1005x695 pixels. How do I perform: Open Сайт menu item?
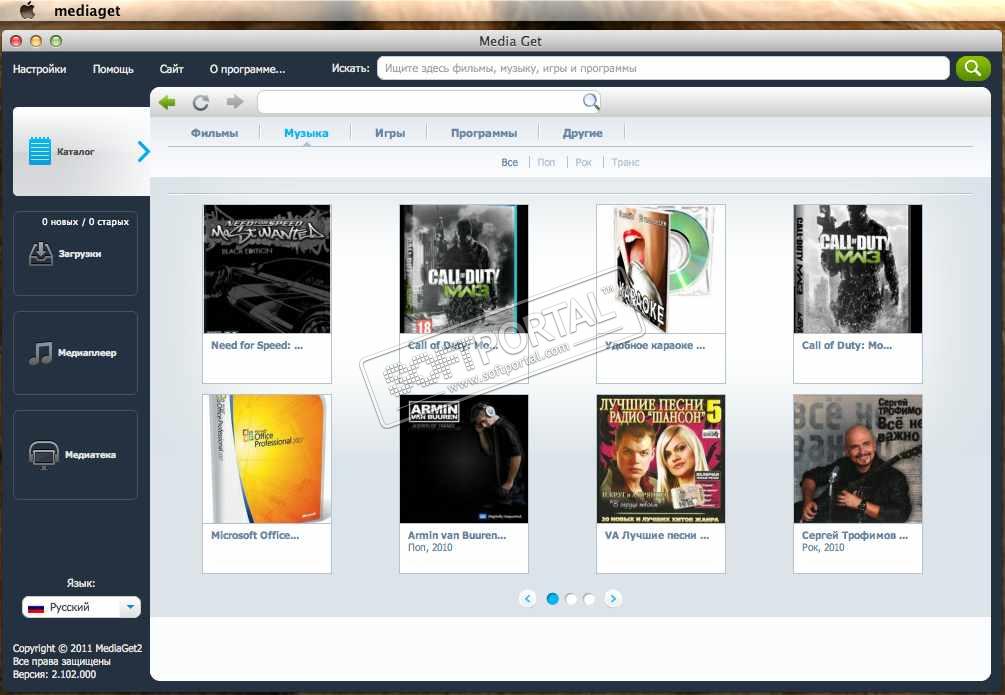pyautogui.click(x=171, y=69)
